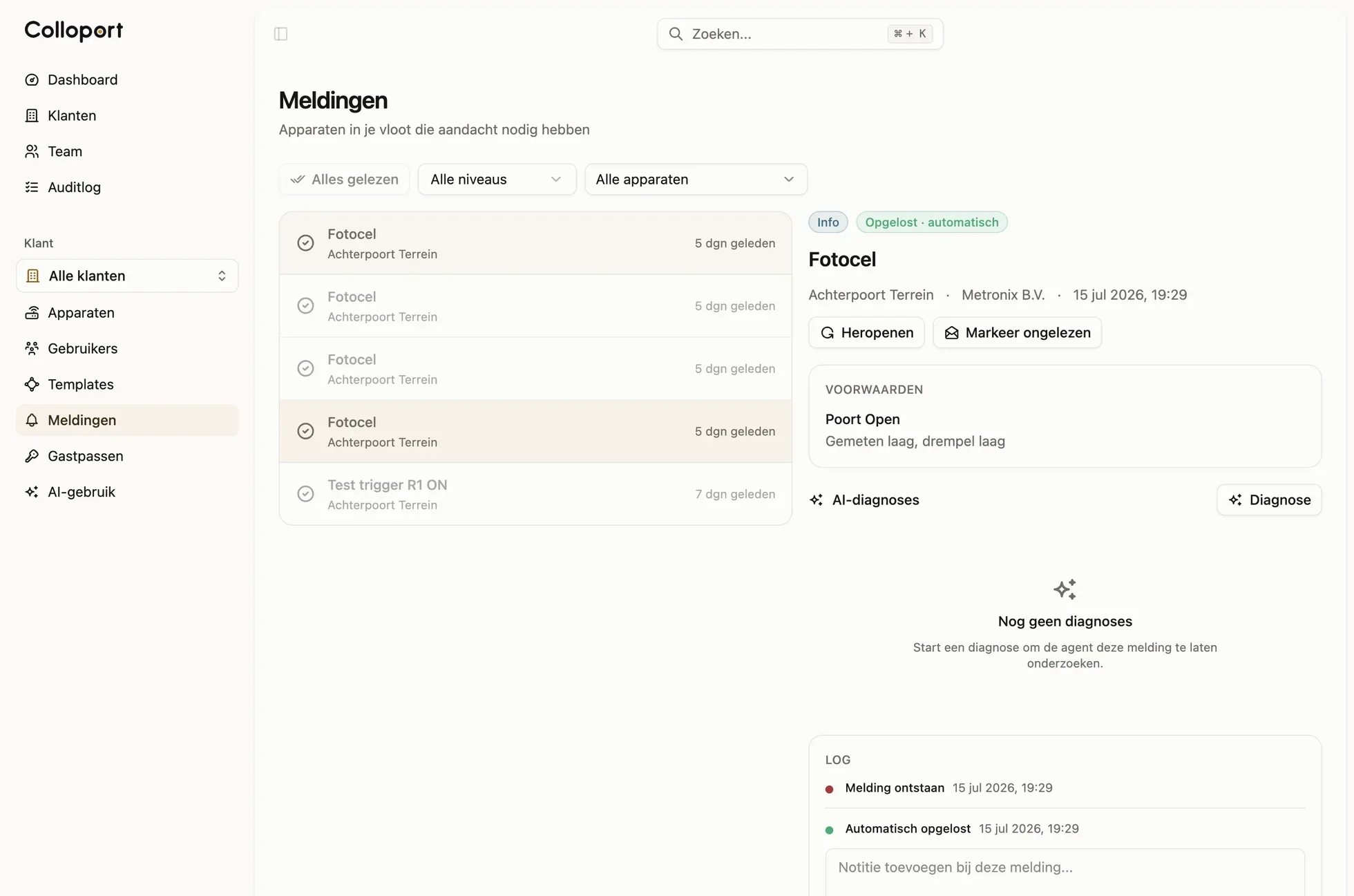This screenshot has height=896, width=1354.
Task: Click the 7 dgn geleden timestamp
Action: pos(734,495)
